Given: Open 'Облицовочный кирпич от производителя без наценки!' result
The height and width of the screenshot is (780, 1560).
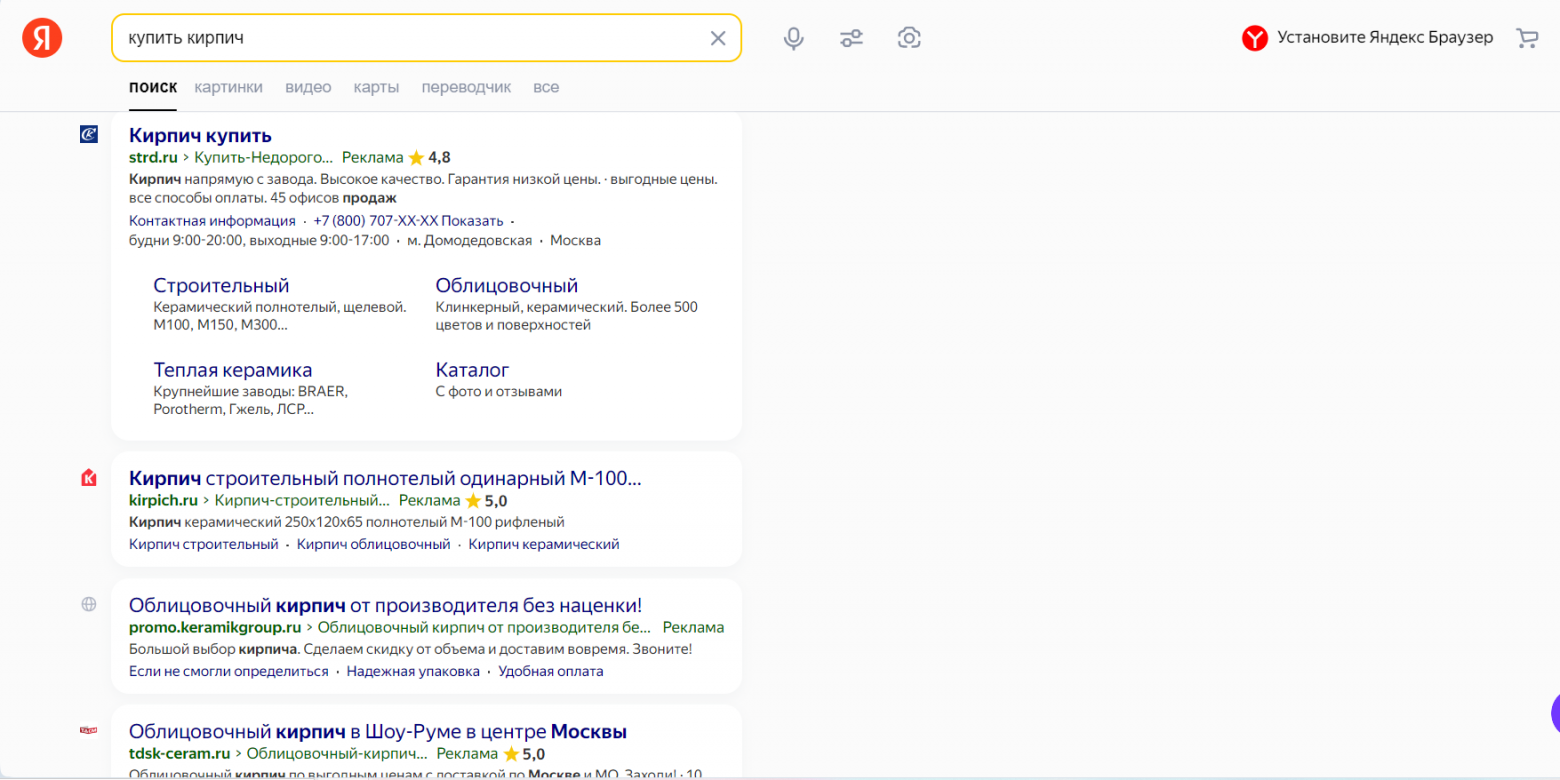Looking at the screenshot, I should [385, 605].
